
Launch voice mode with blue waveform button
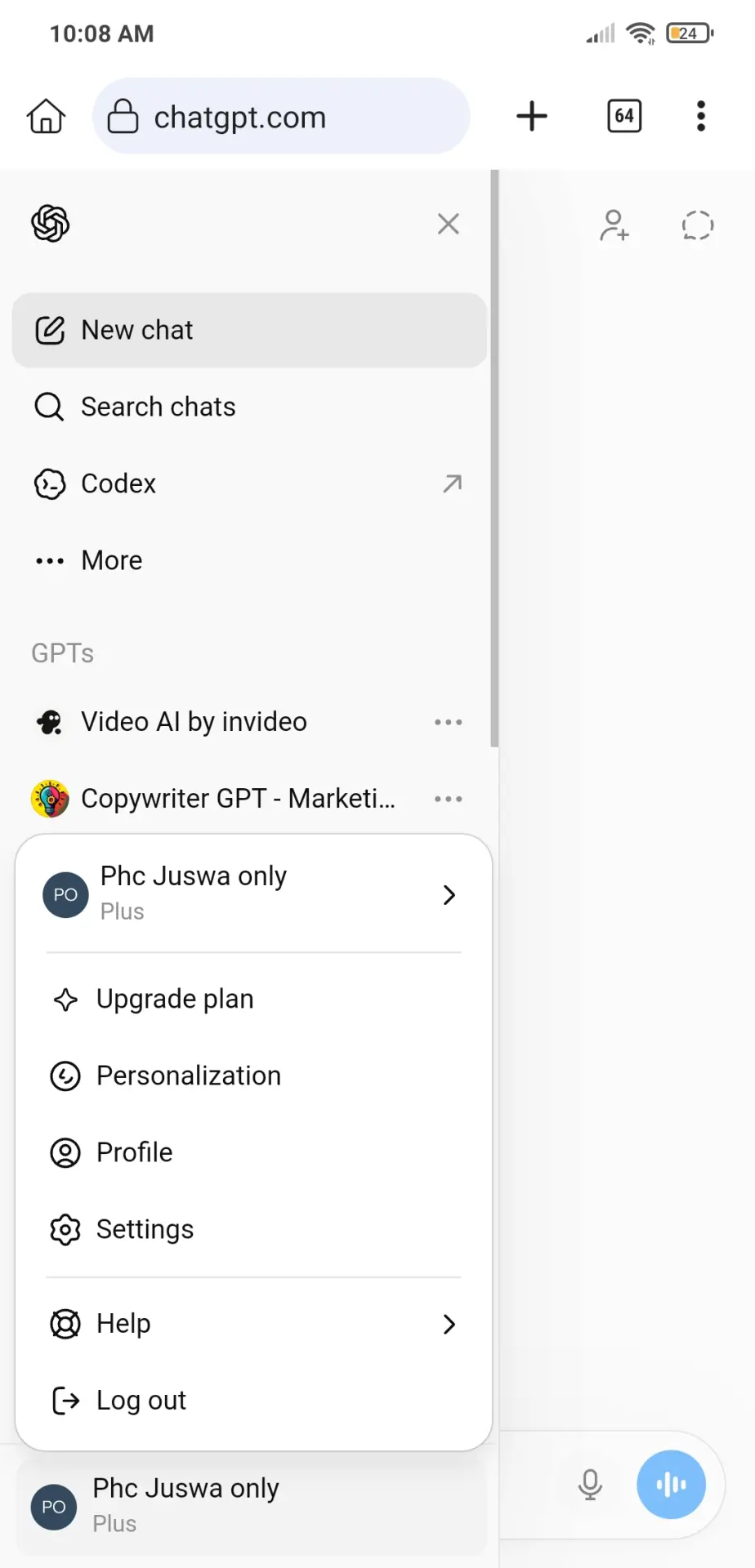coord(672,1485)
